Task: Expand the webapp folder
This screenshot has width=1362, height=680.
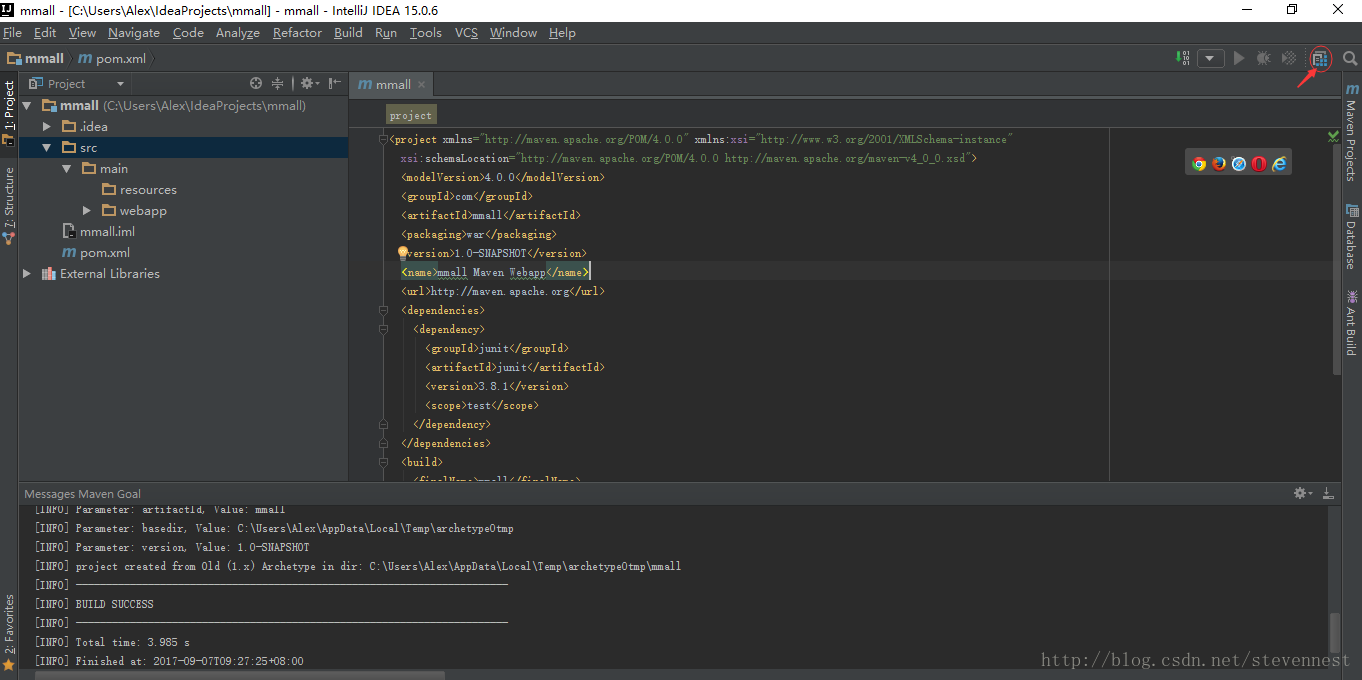Action: tap(87, 211)
